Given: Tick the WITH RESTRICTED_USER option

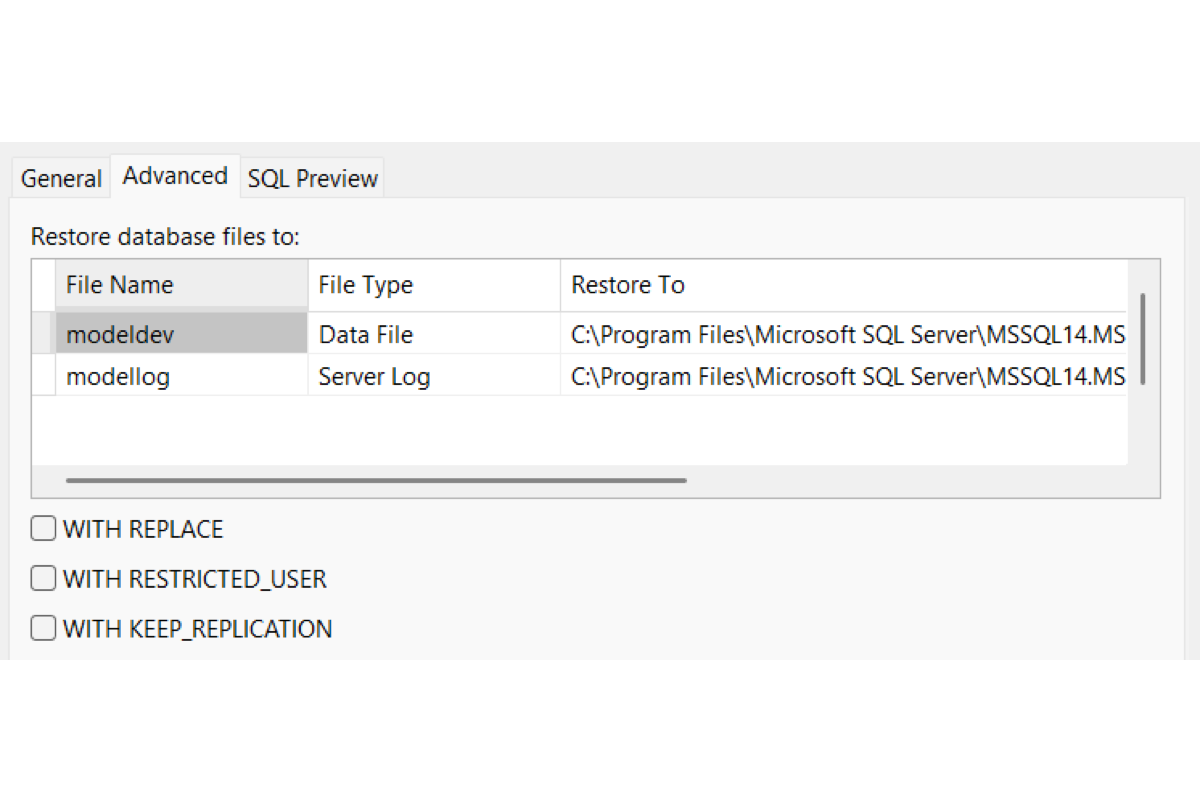Looking at the screenshot, I should coord(43,579).
